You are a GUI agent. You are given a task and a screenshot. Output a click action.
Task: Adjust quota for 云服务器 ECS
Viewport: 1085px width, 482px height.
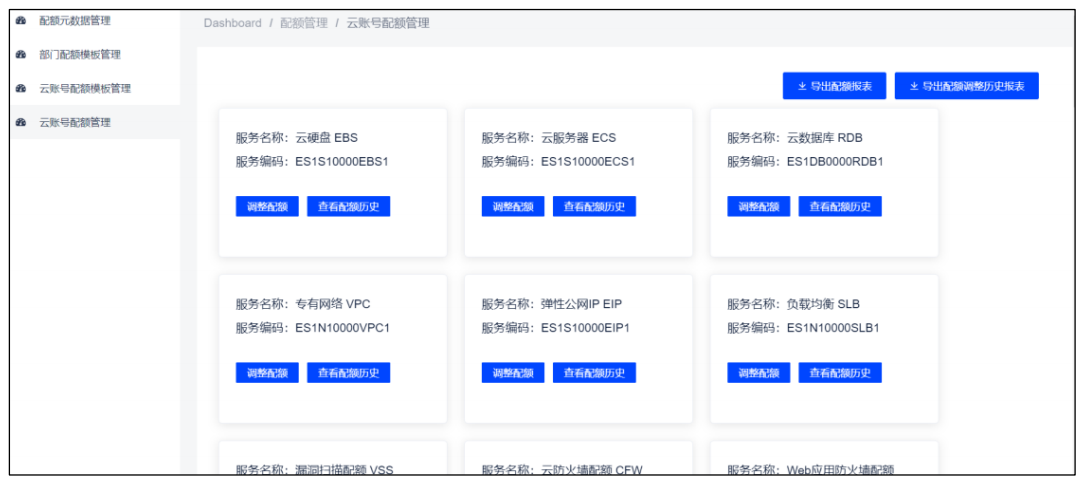pos(513,206)
